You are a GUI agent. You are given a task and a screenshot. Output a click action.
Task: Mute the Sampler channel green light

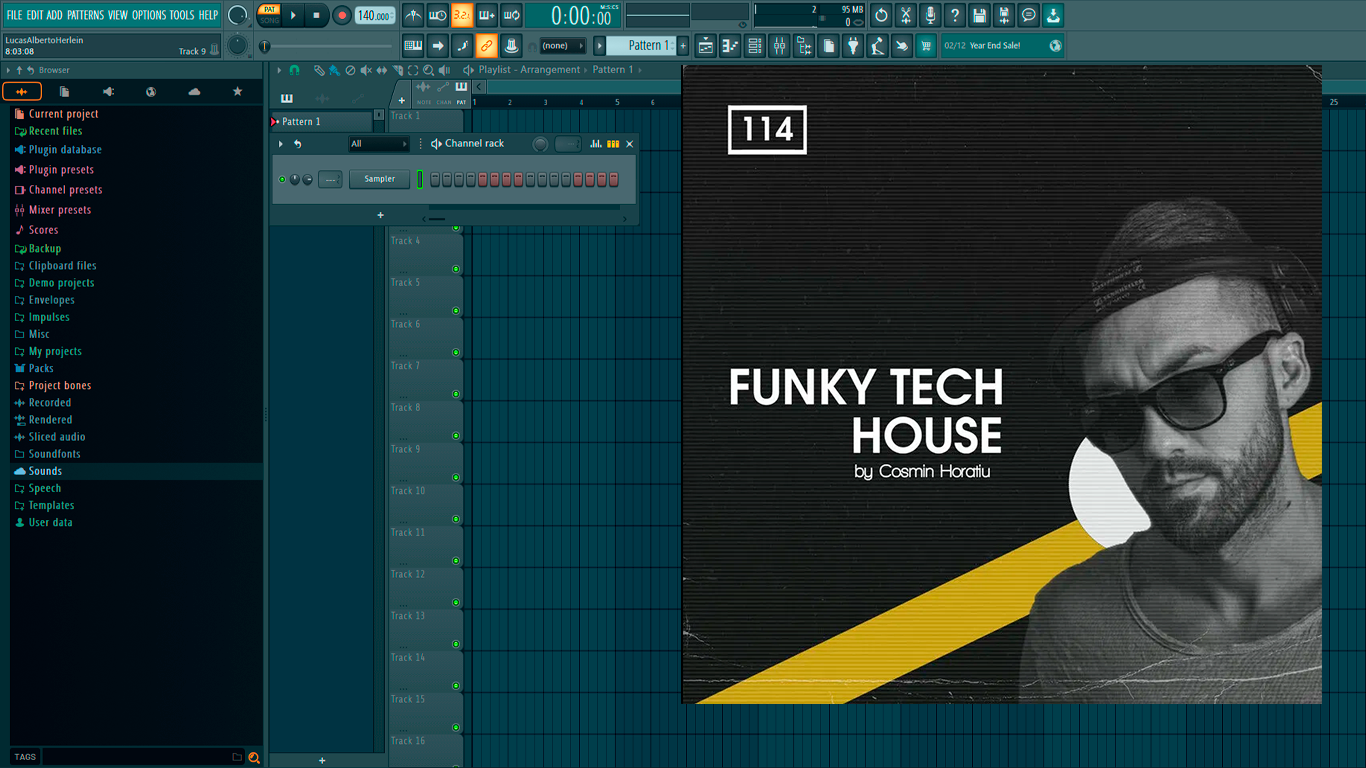point(282,179)
